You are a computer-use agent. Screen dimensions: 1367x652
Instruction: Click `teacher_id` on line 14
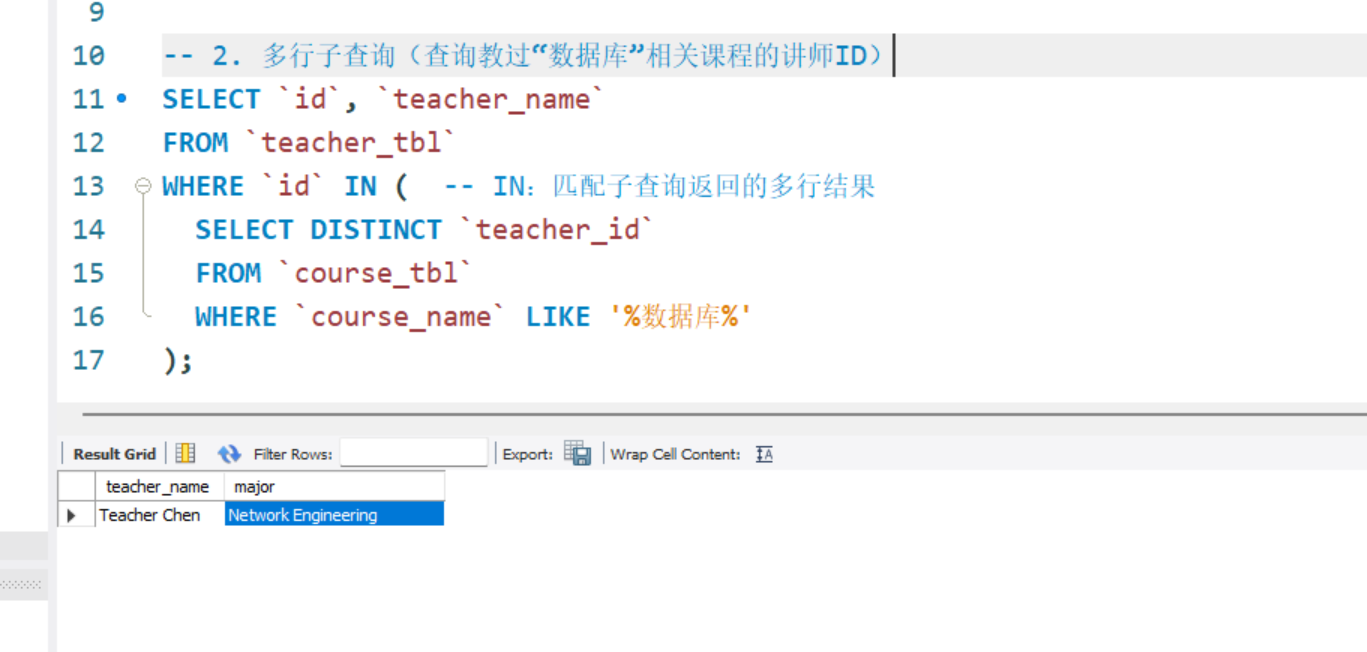click(x=556, y=229)
